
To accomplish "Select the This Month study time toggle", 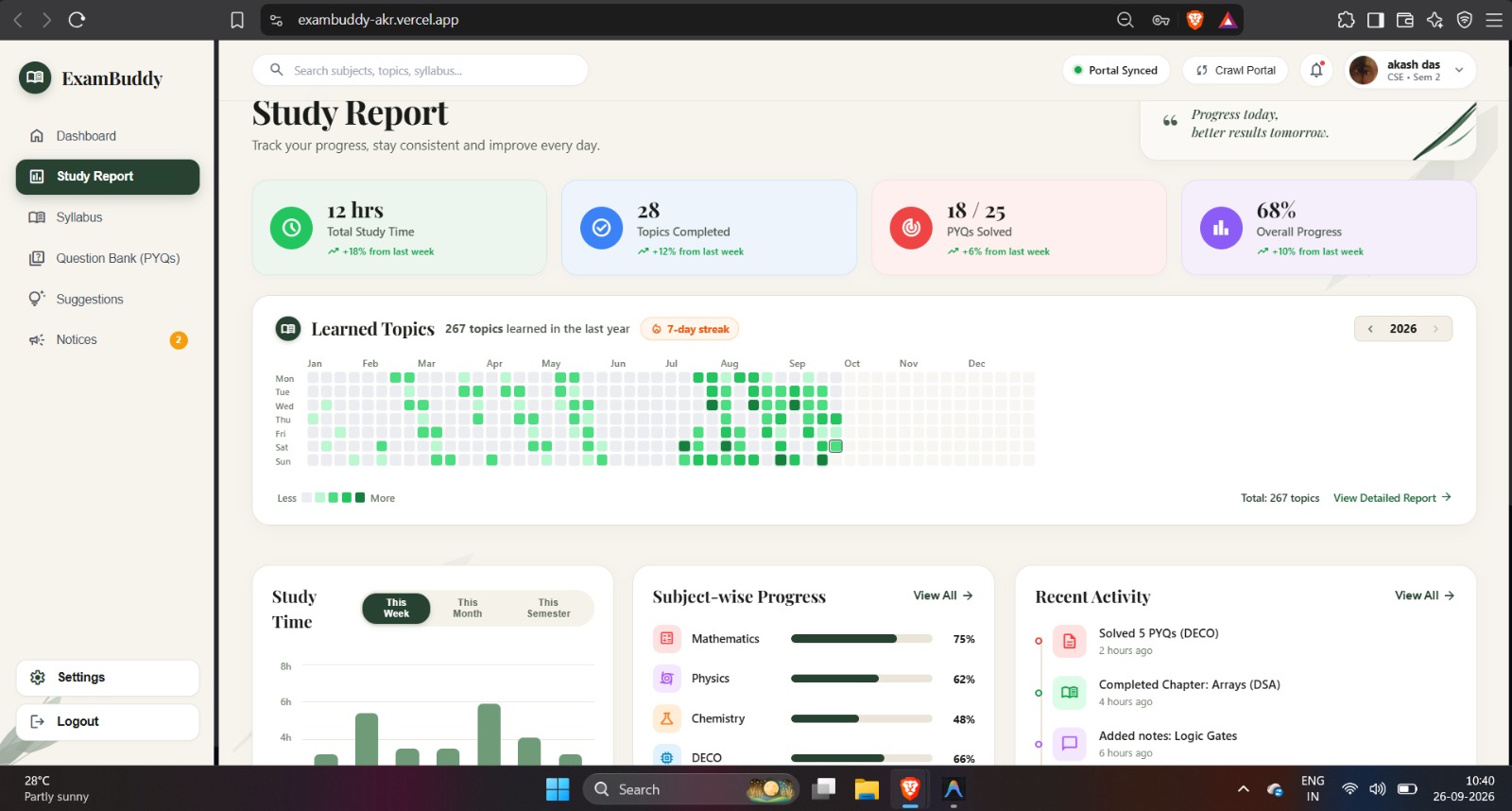I will (x=468, y=608).
